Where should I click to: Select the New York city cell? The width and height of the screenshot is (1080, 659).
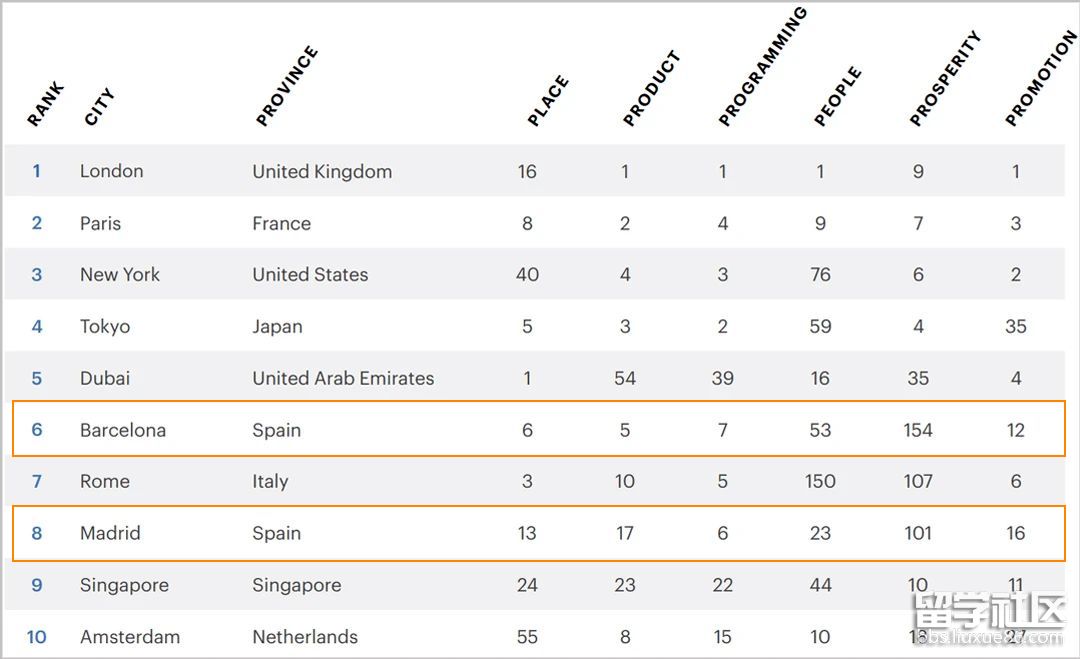tap(120, 275)
